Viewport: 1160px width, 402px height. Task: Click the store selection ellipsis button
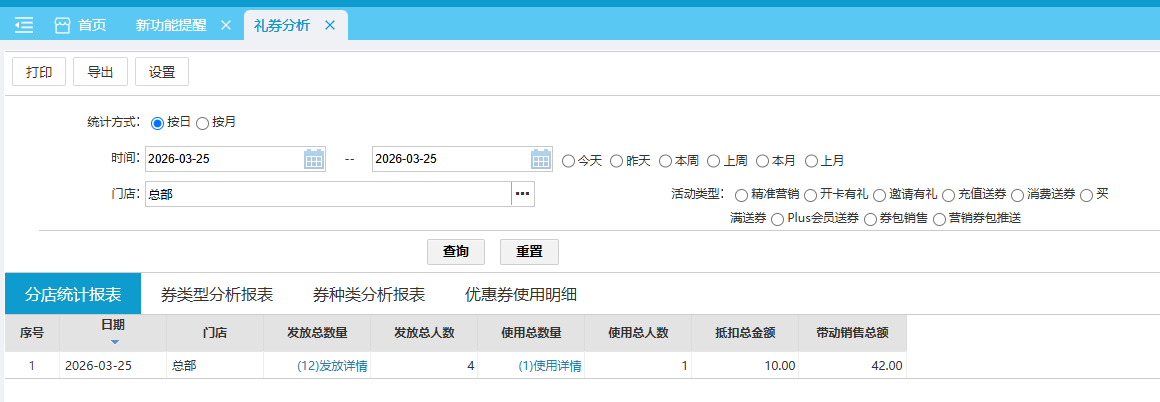coord(522,194)
